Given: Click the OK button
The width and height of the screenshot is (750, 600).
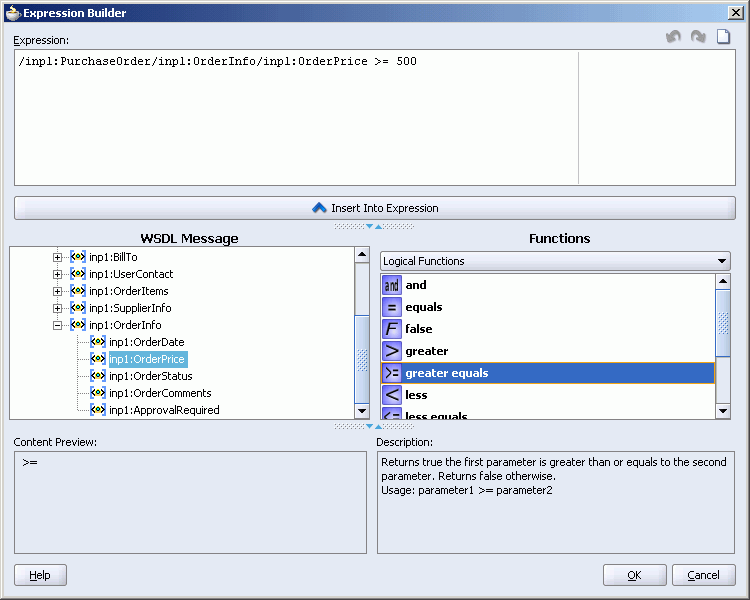Looking at the screenshot, I should [x=634, y=575].
